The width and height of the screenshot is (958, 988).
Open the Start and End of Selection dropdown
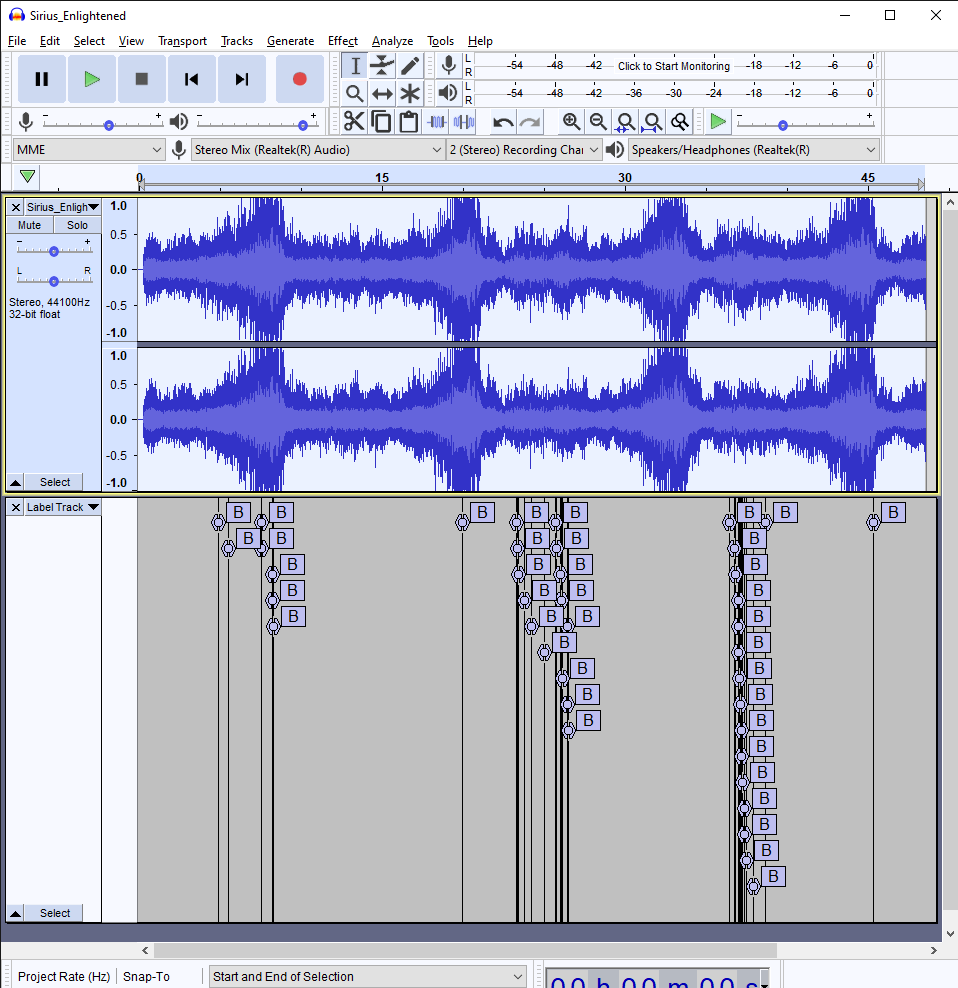click(368, 977)
